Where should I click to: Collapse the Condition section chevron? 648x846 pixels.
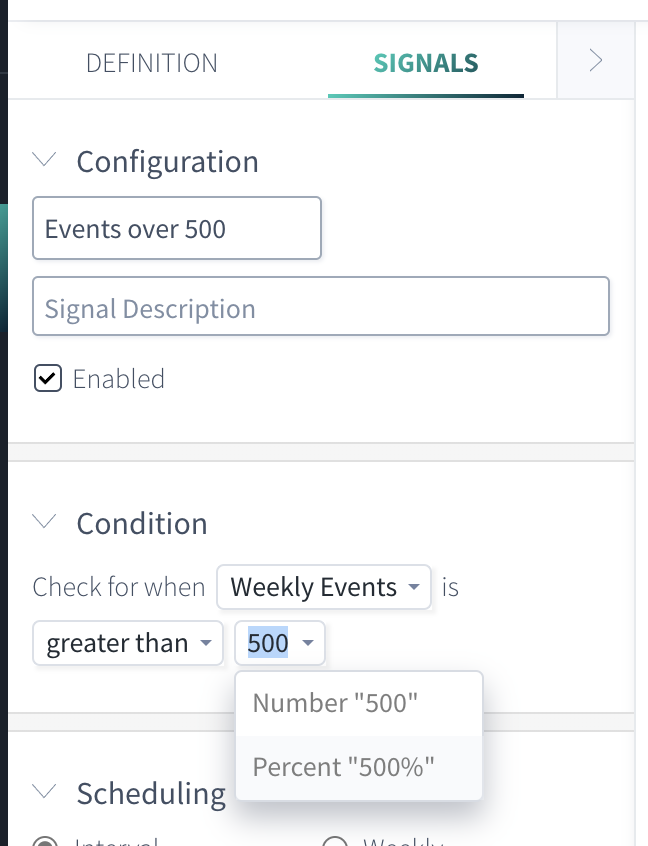44,521
